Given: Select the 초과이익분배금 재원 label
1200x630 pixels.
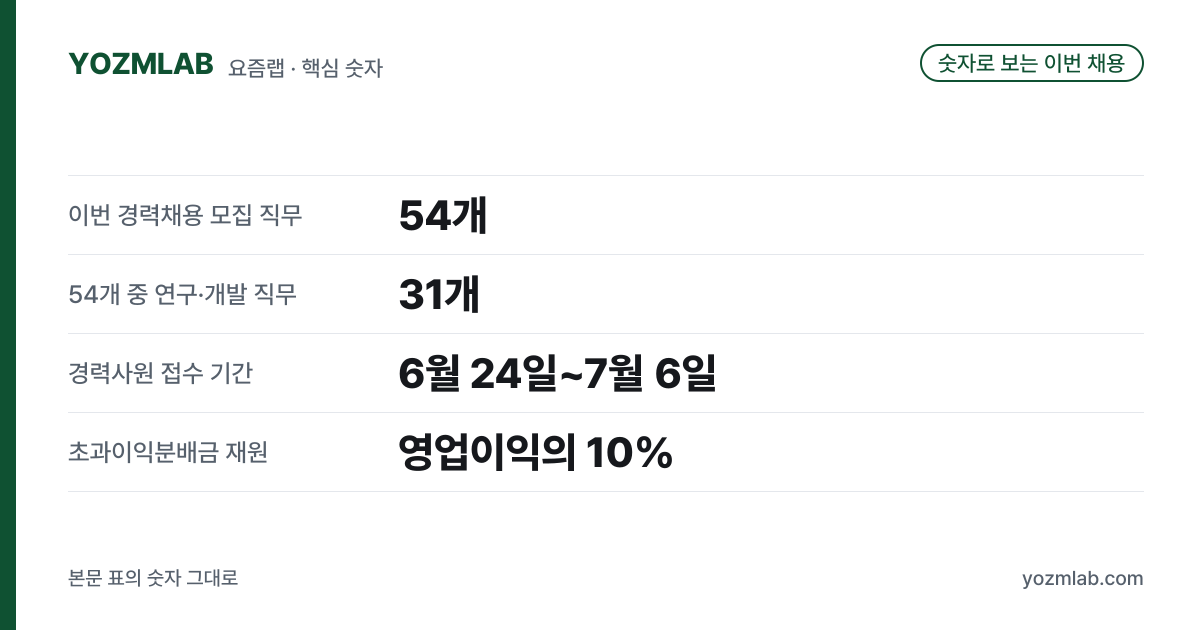Looking at the screenshot, I should [168, 452].
